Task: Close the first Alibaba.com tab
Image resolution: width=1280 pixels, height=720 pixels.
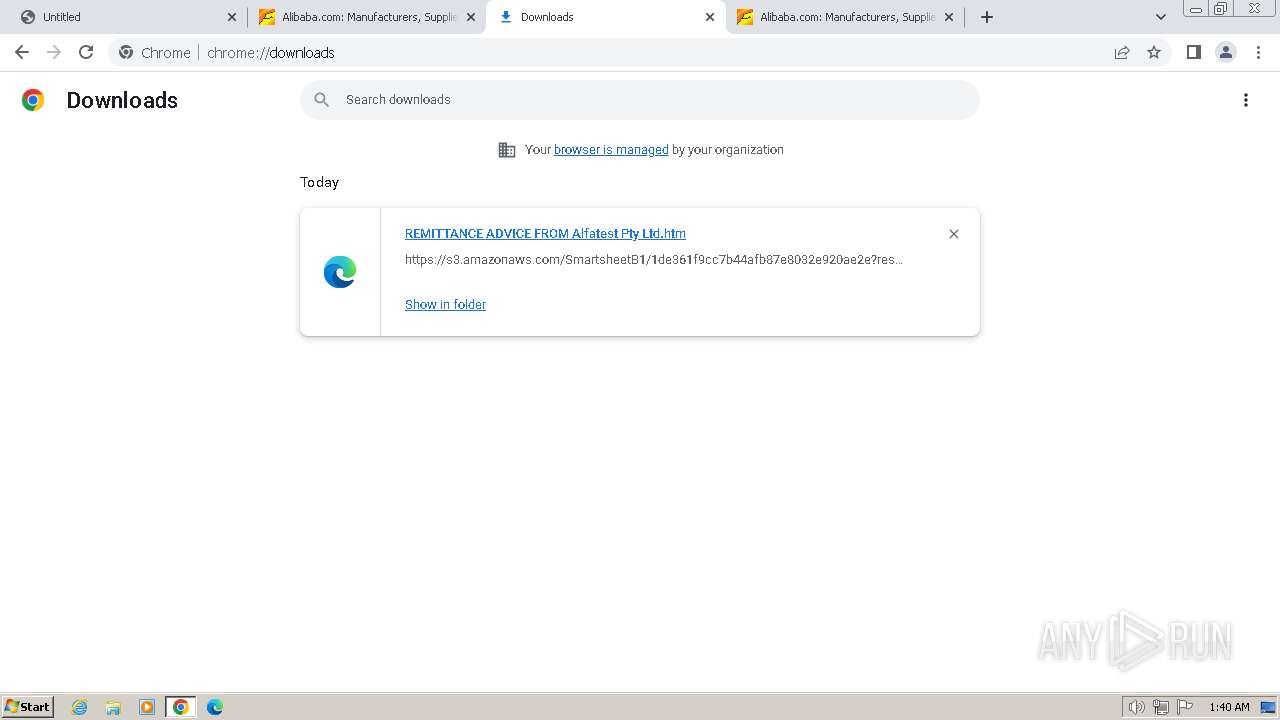Action: [x=471, y=17]
